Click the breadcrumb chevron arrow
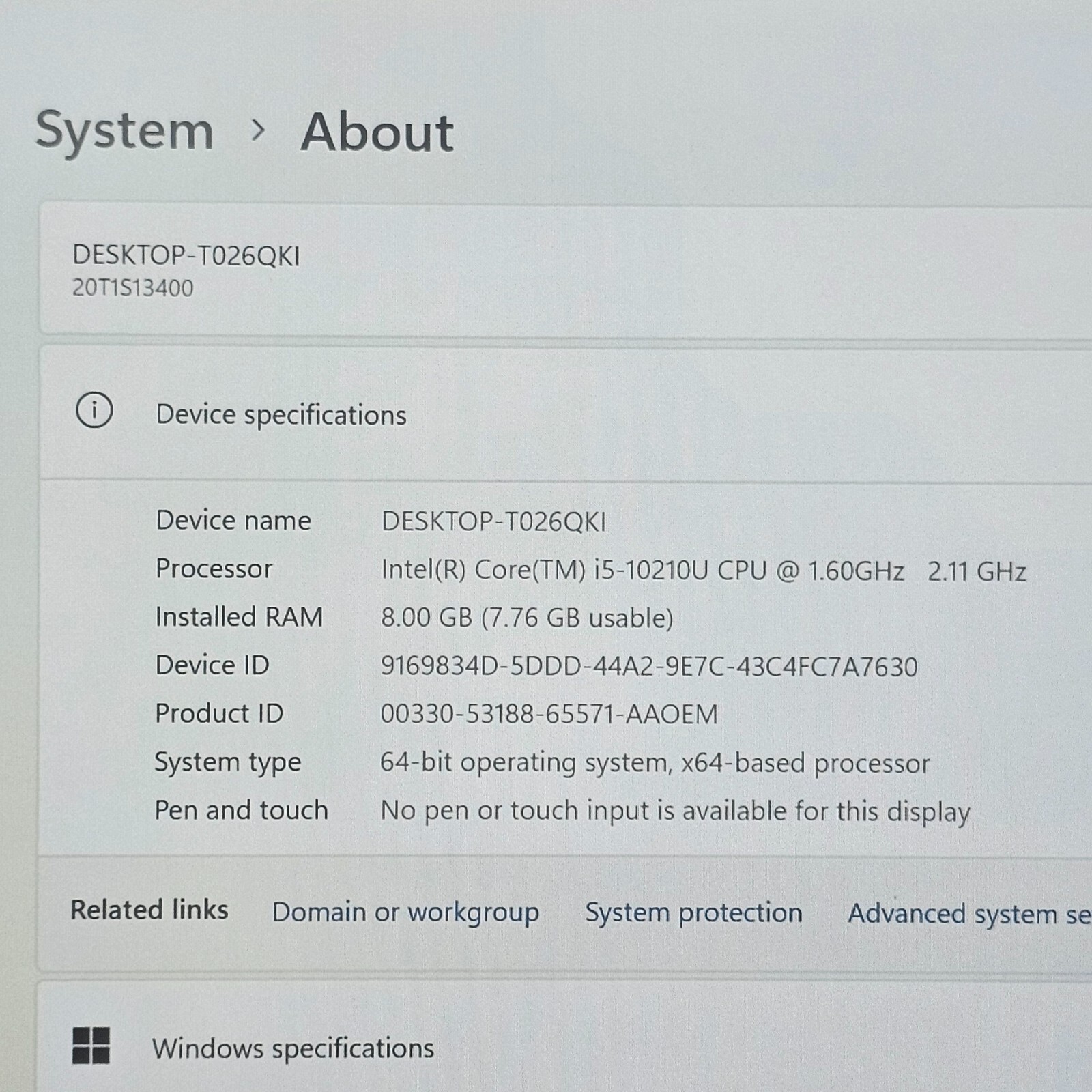Image resolution: width=1092 pixels, height=1092 pixels. click(x=257, y=130)
